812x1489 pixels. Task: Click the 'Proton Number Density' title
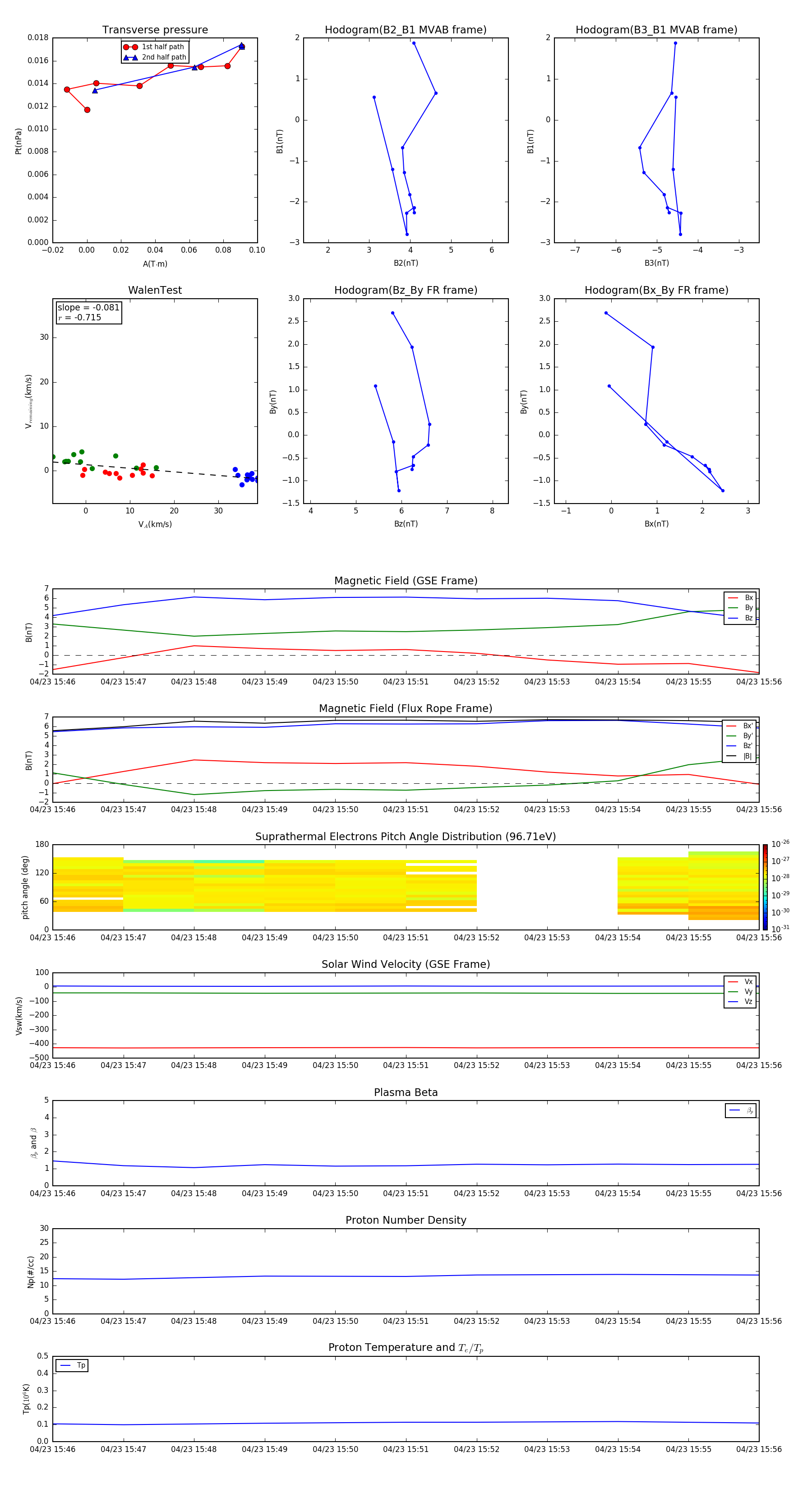pyautogui.click(x=406, y=1220)
